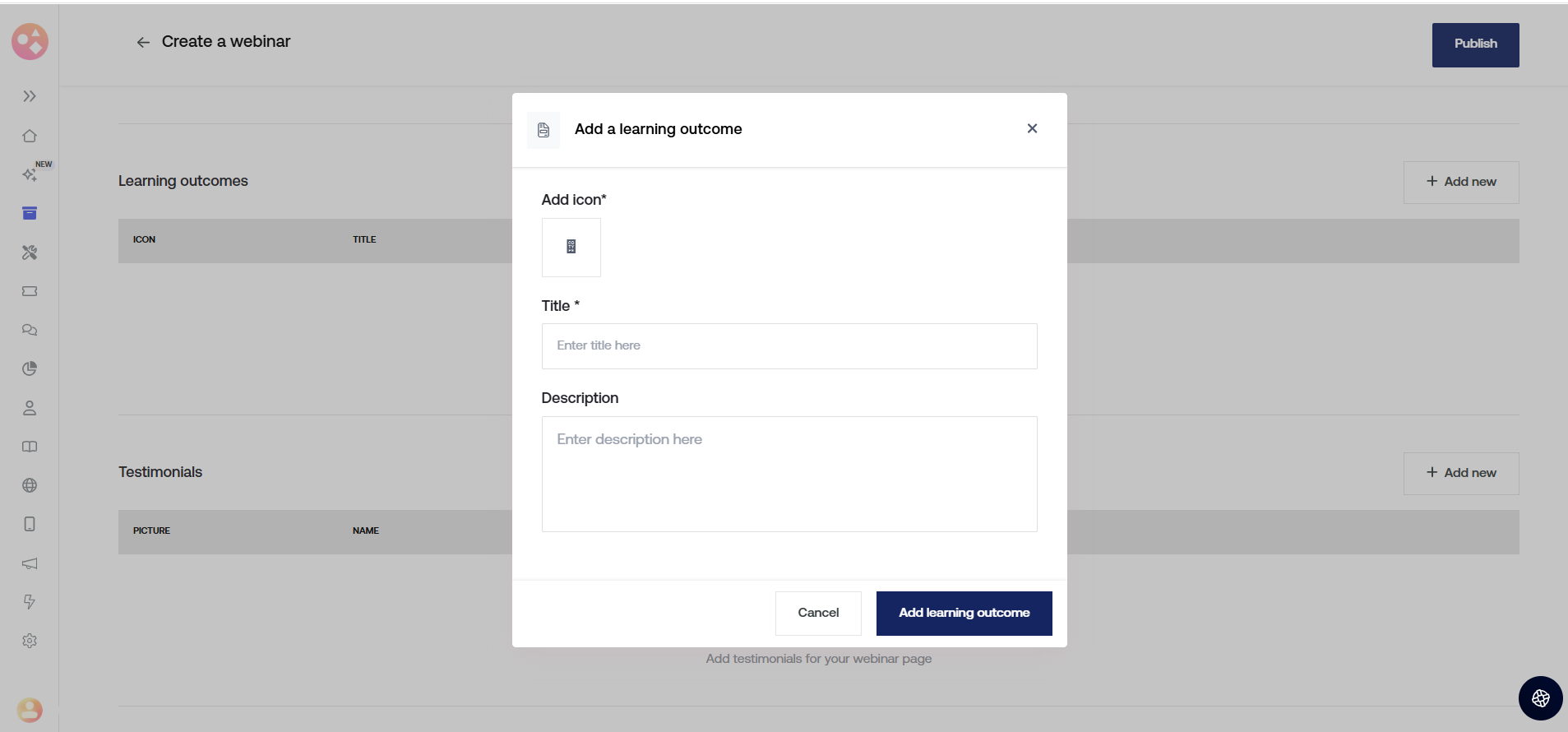Open the settings gear icon in sidebar

(x=30, y=641)
